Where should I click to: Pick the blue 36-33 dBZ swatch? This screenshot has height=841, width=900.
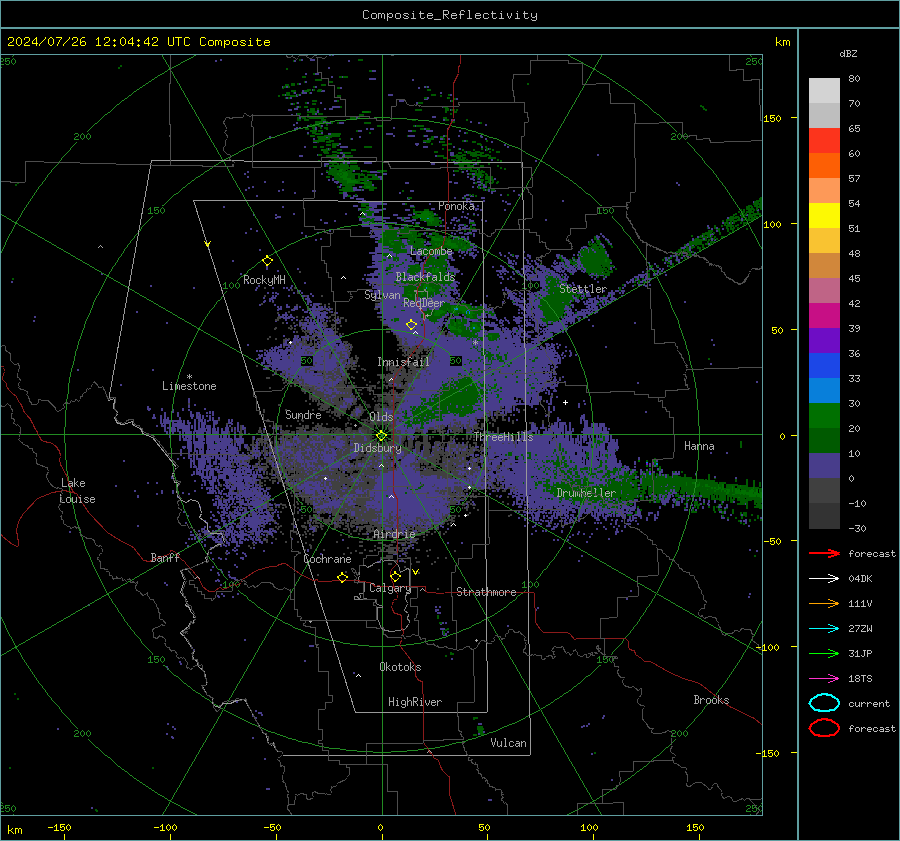824,366
